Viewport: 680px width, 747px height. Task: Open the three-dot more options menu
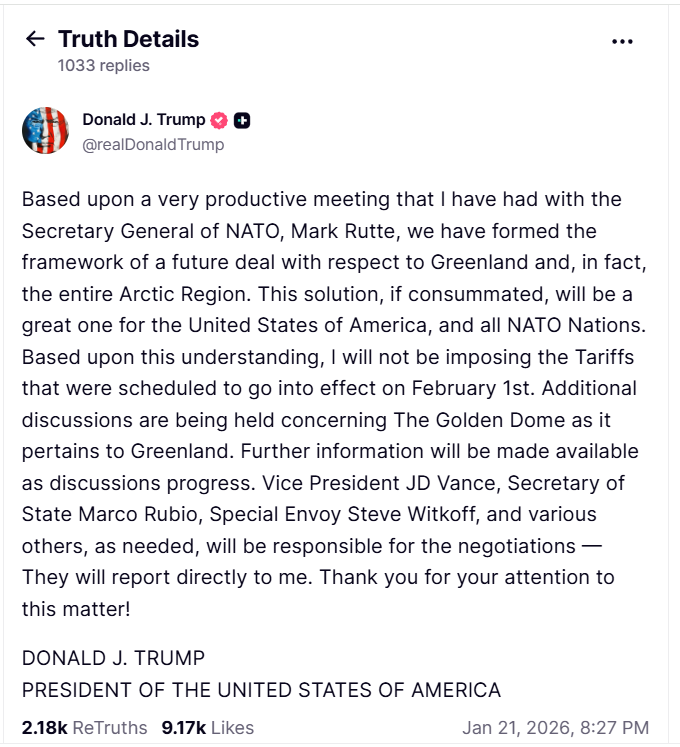[x=622, y=41]
